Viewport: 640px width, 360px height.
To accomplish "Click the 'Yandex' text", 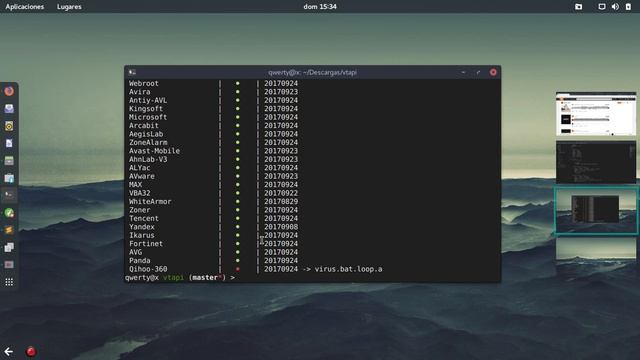I will click(142, 227).
